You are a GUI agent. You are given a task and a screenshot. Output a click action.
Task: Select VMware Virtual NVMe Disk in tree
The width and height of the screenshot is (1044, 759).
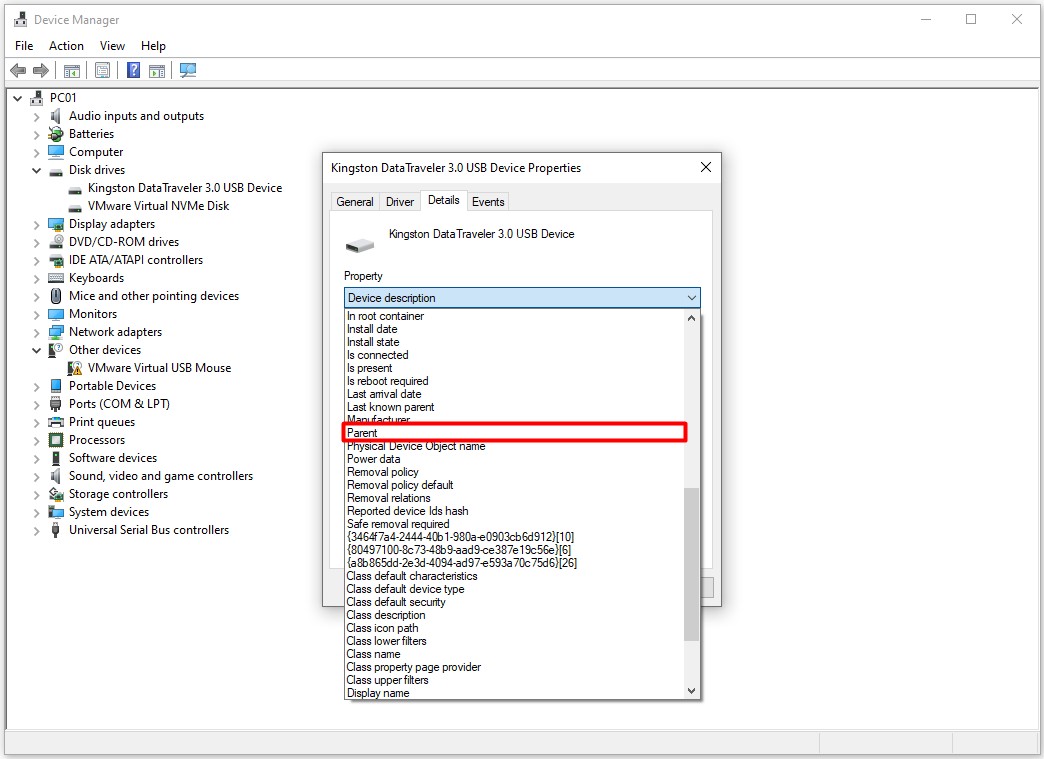[x=158, y=206]
